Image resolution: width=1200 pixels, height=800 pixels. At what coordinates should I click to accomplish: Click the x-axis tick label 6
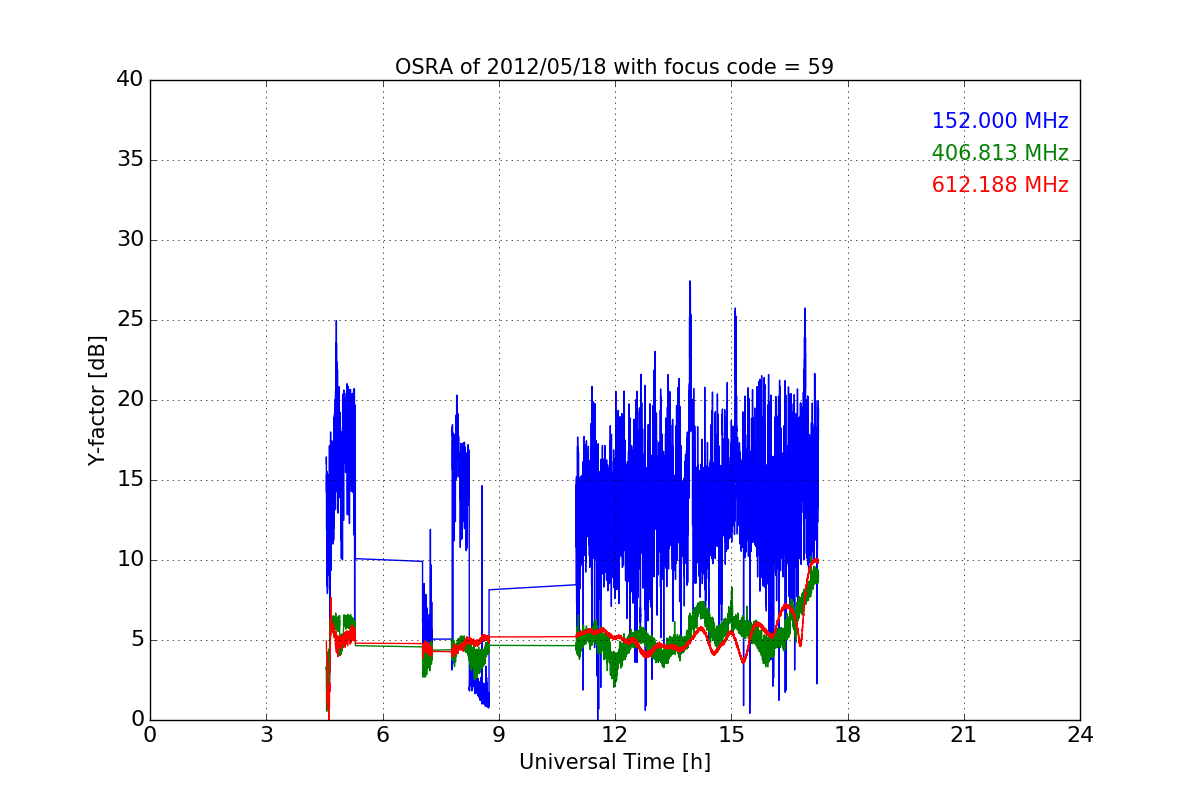click(x=382, y=735)
